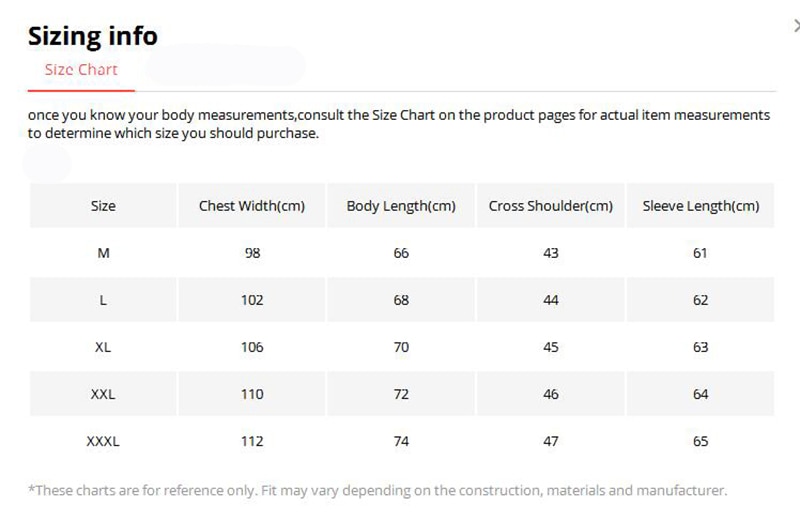
Task: Click chest width value 102 for L
Action: pyautogui.click(x=252, y=300)
